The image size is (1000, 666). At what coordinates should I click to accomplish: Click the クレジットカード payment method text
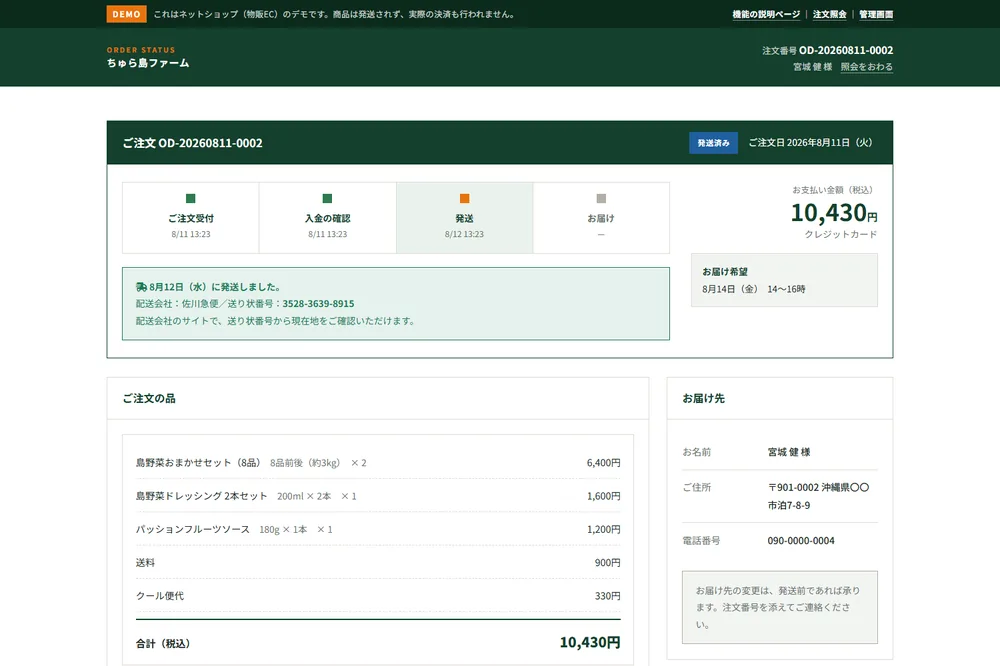coord(841,234)
